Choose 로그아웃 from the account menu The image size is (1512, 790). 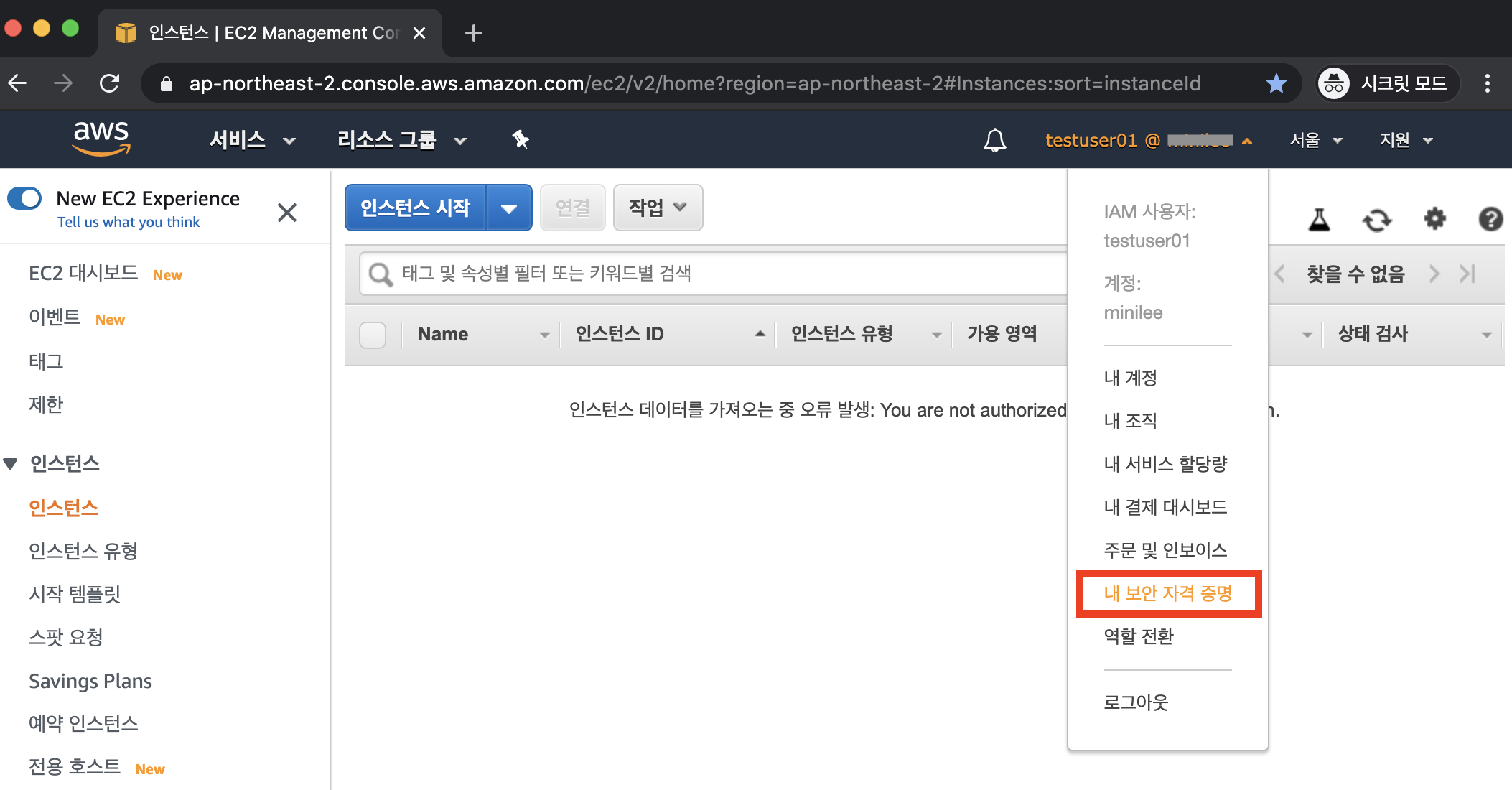[1136, 702]
